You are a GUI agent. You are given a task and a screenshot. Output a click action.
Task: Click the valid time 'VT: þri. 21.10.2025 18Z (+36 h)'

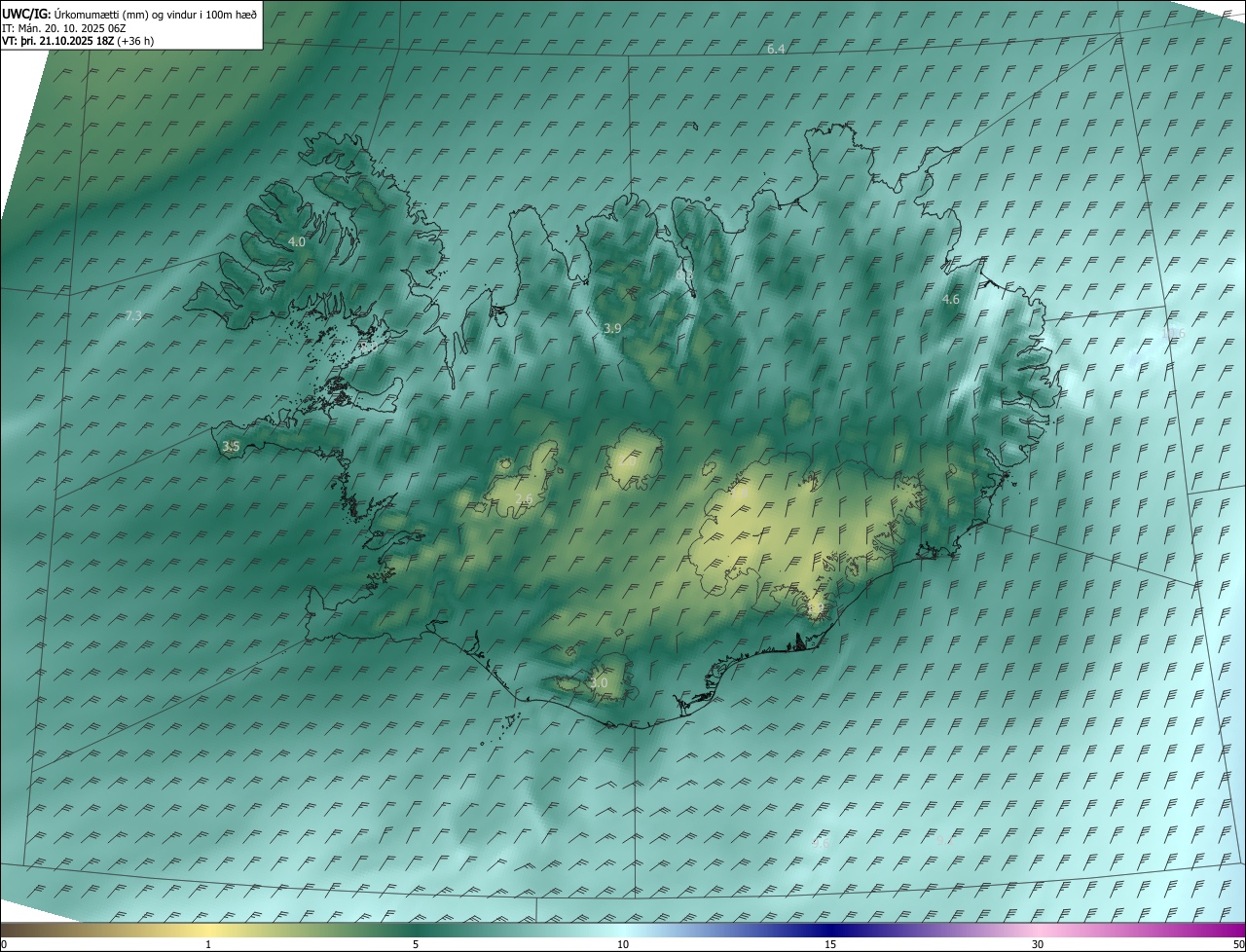(x=78, y=41)
